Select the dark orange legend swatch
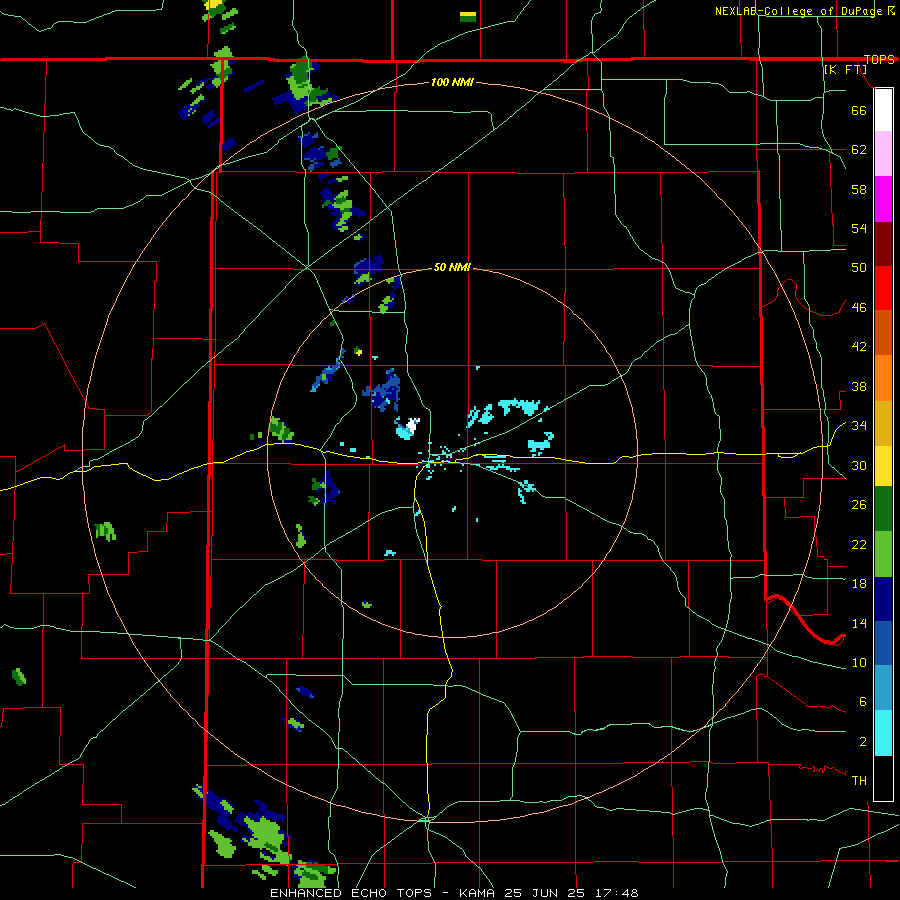Screen dimensions: 900x900 pyautogui.click(x=883, y=332)
